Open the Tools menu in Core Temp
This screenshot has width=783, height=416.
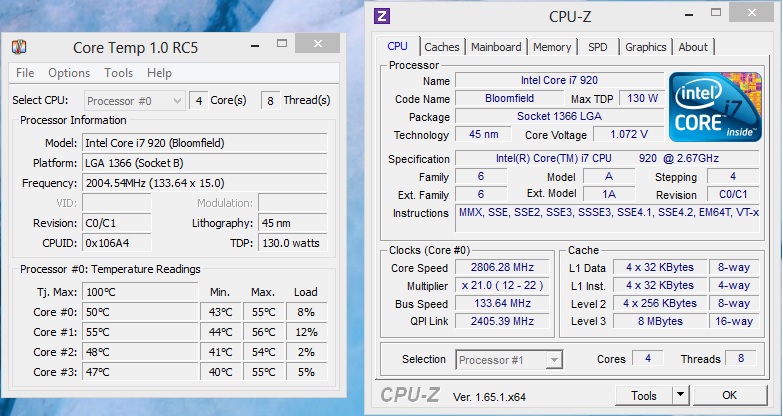118,73
